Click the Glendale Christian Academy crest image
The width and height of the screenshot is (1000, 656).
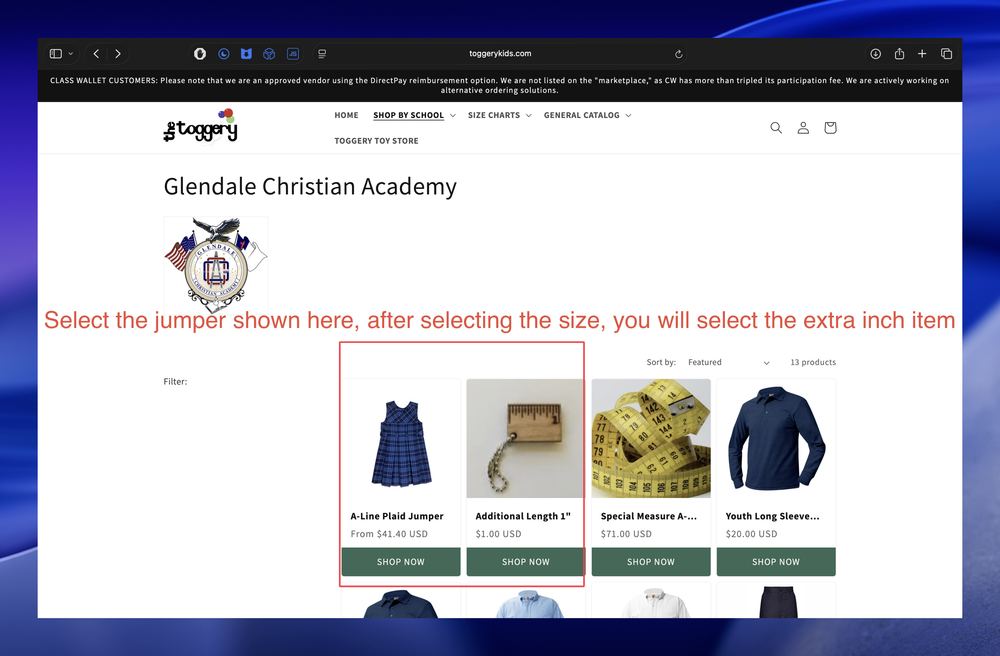[216, 265]
